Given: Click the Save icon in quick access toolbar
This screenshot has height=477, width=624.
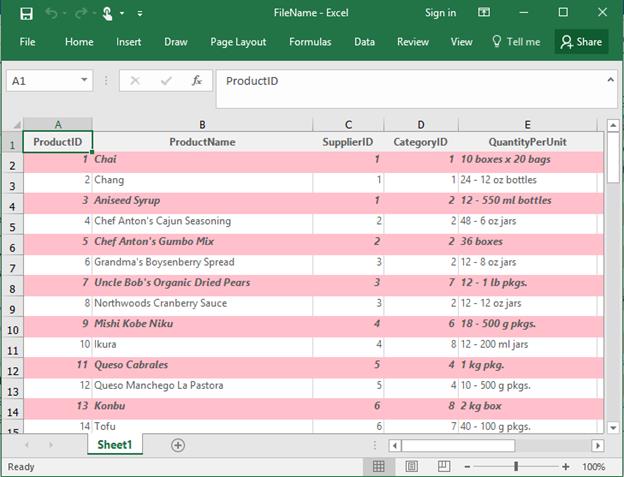Looking at the screenshot, I should pyautogui.click(x=26, y=14).
